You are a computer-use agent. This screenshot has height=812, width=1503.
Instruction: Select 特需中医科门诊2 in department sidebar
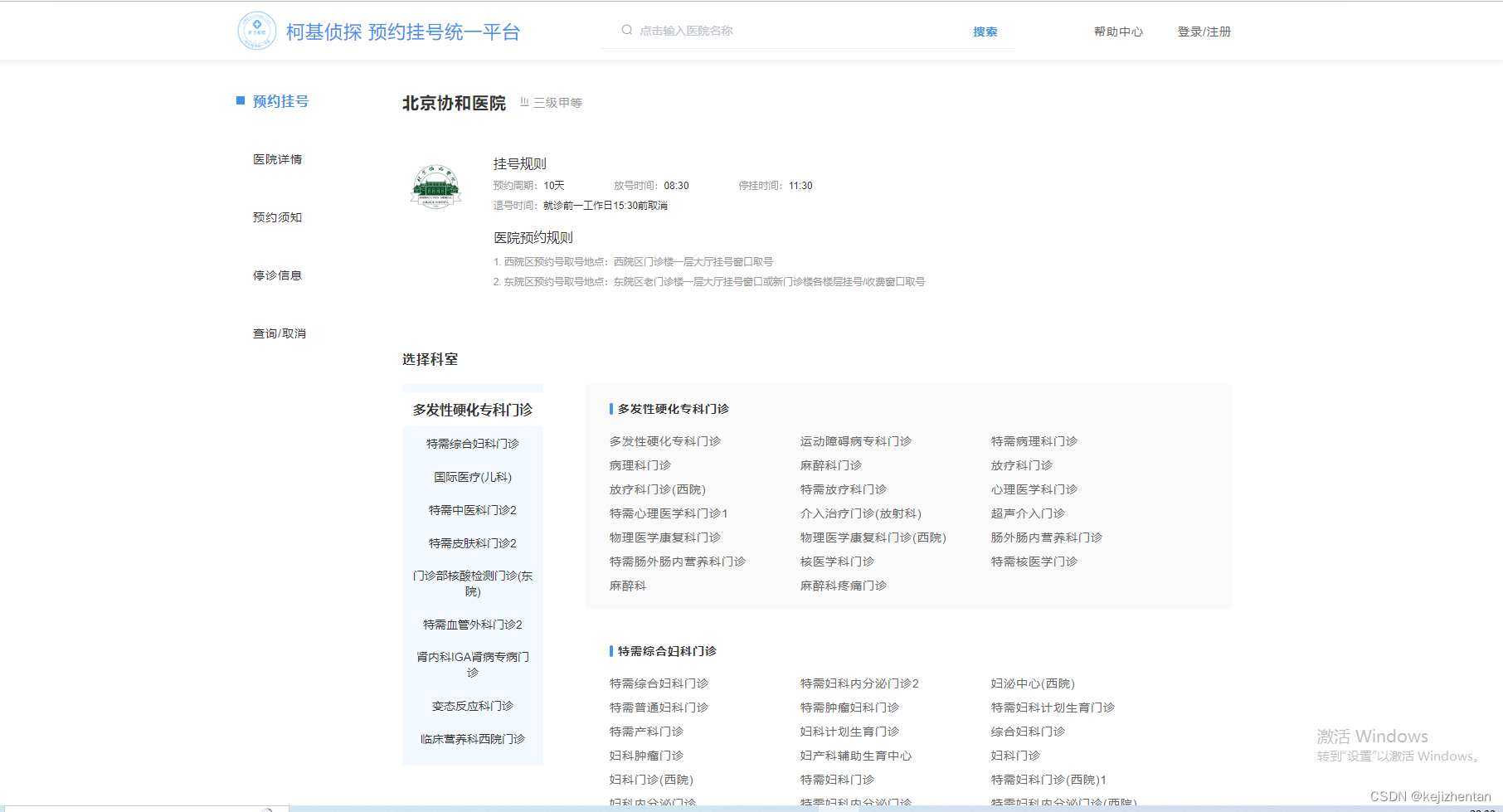(473, 510)
